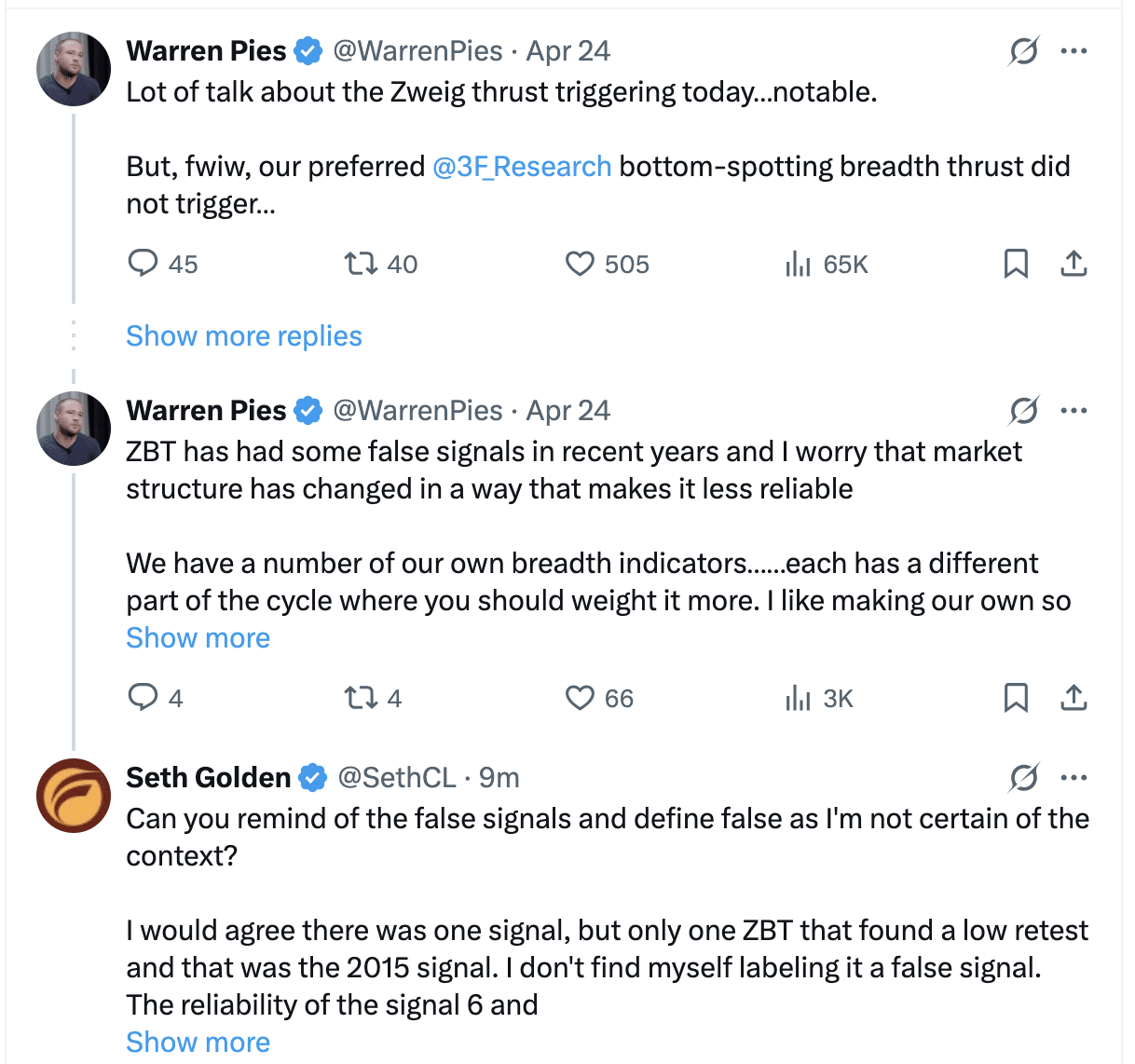Open more options on Seth Golden's reply
1135x1064 pixels.
pos(1073,778)
